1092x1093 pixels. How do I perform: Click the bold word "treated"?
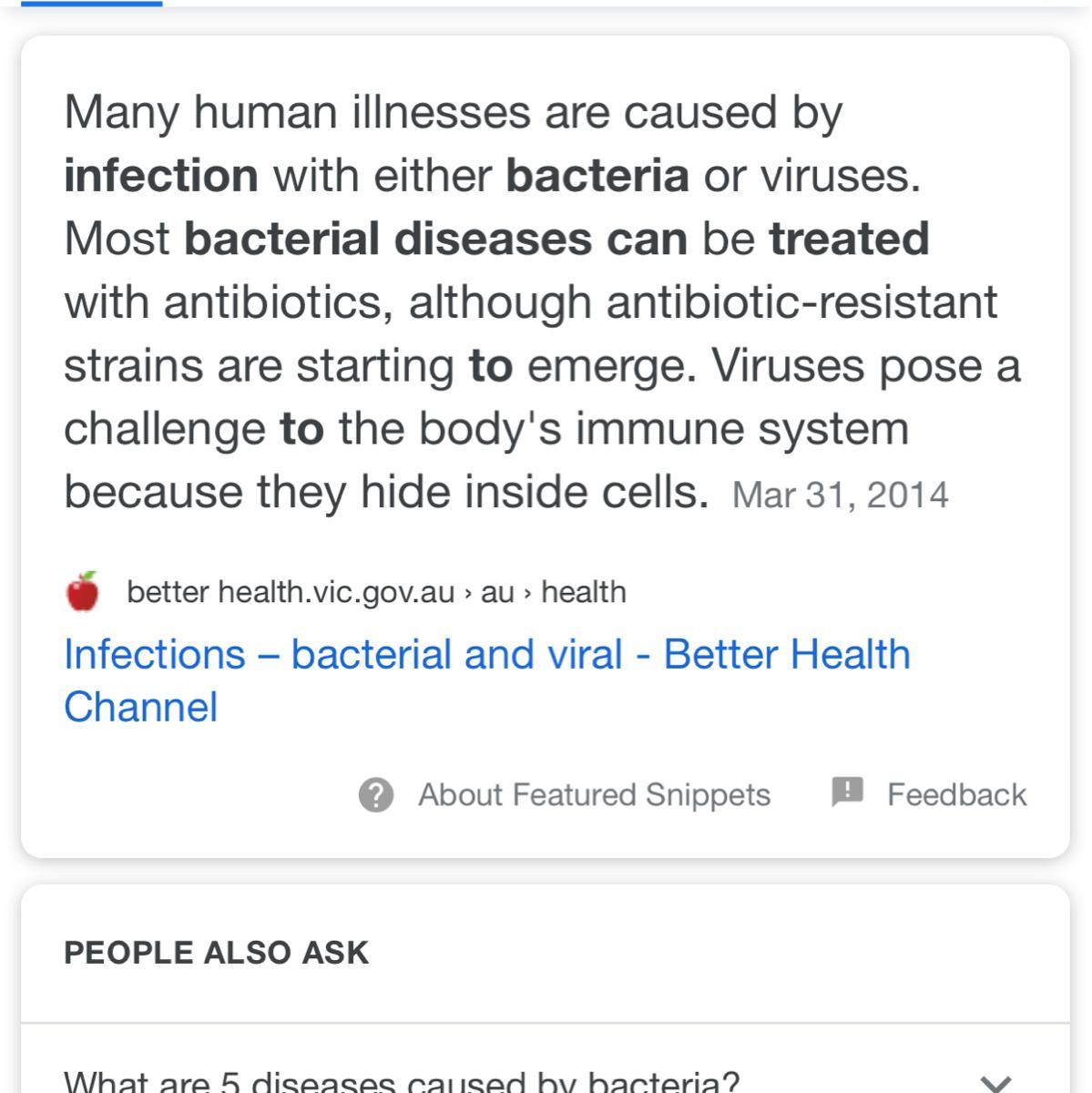pos(849,239)
